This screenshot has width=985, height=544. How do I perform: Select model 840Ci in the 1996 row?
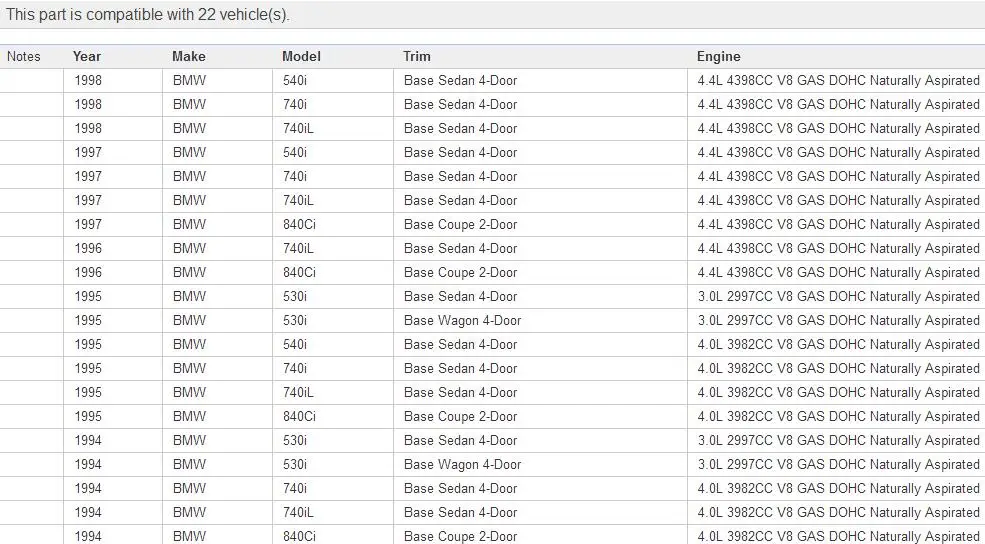point(299,272)
